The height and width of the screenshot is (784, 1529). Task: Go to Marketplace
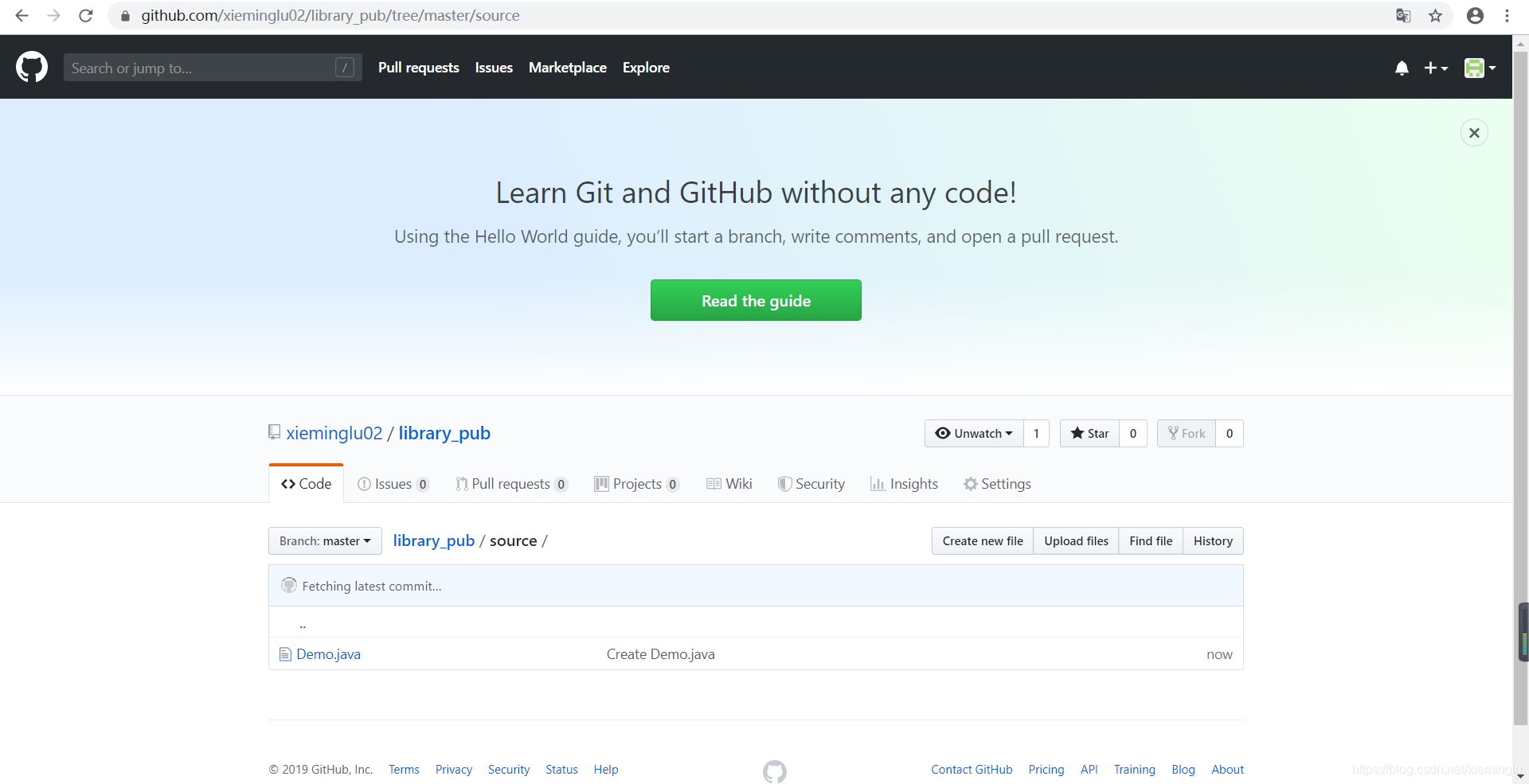(568, 68)
